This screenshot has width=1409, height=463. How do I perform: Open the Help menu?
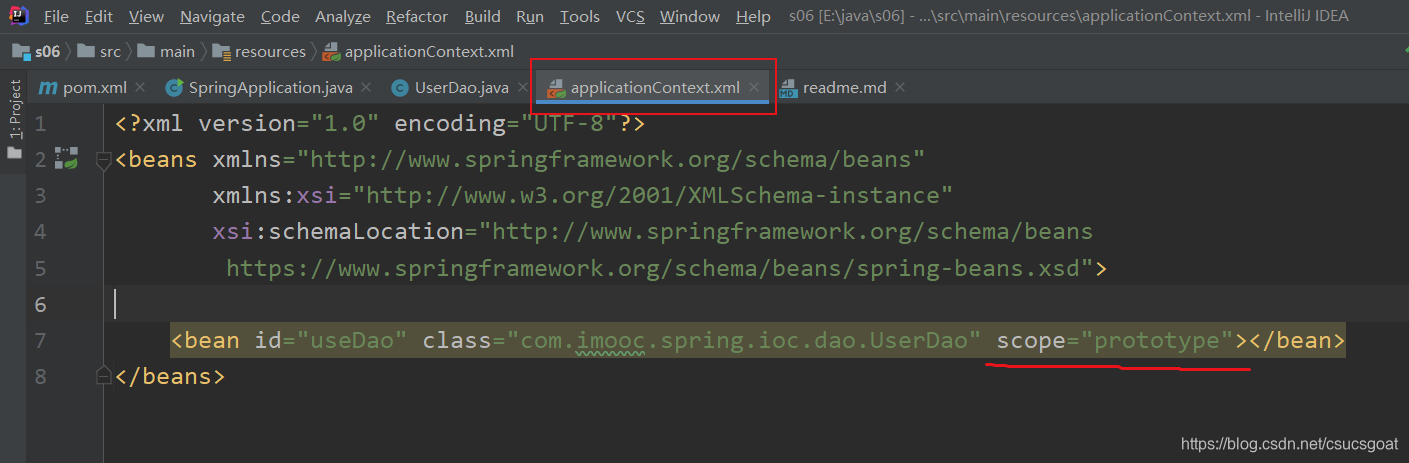point(753,16)
